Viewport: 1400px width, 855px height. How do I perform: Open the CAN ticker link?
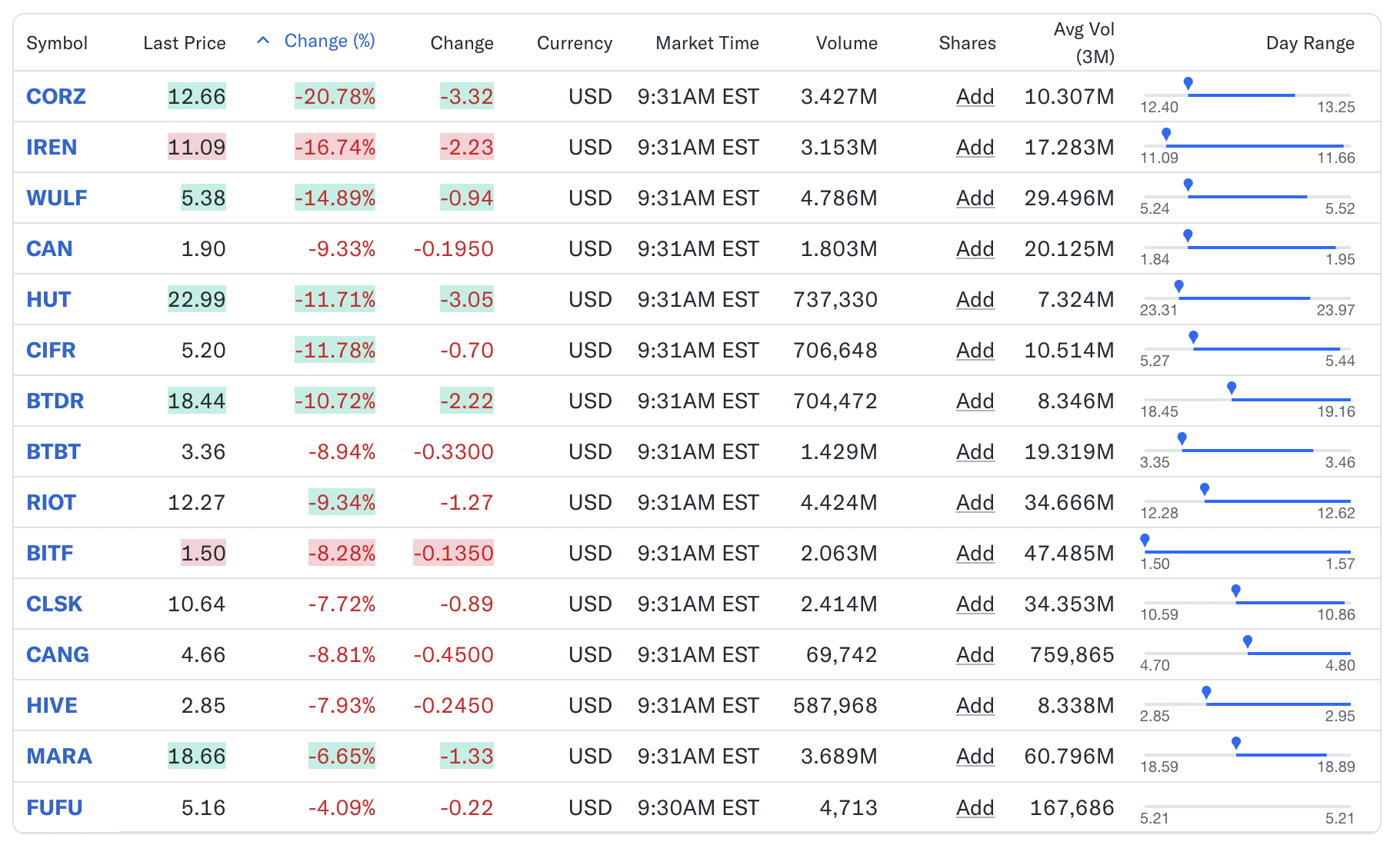coord(49,248)
